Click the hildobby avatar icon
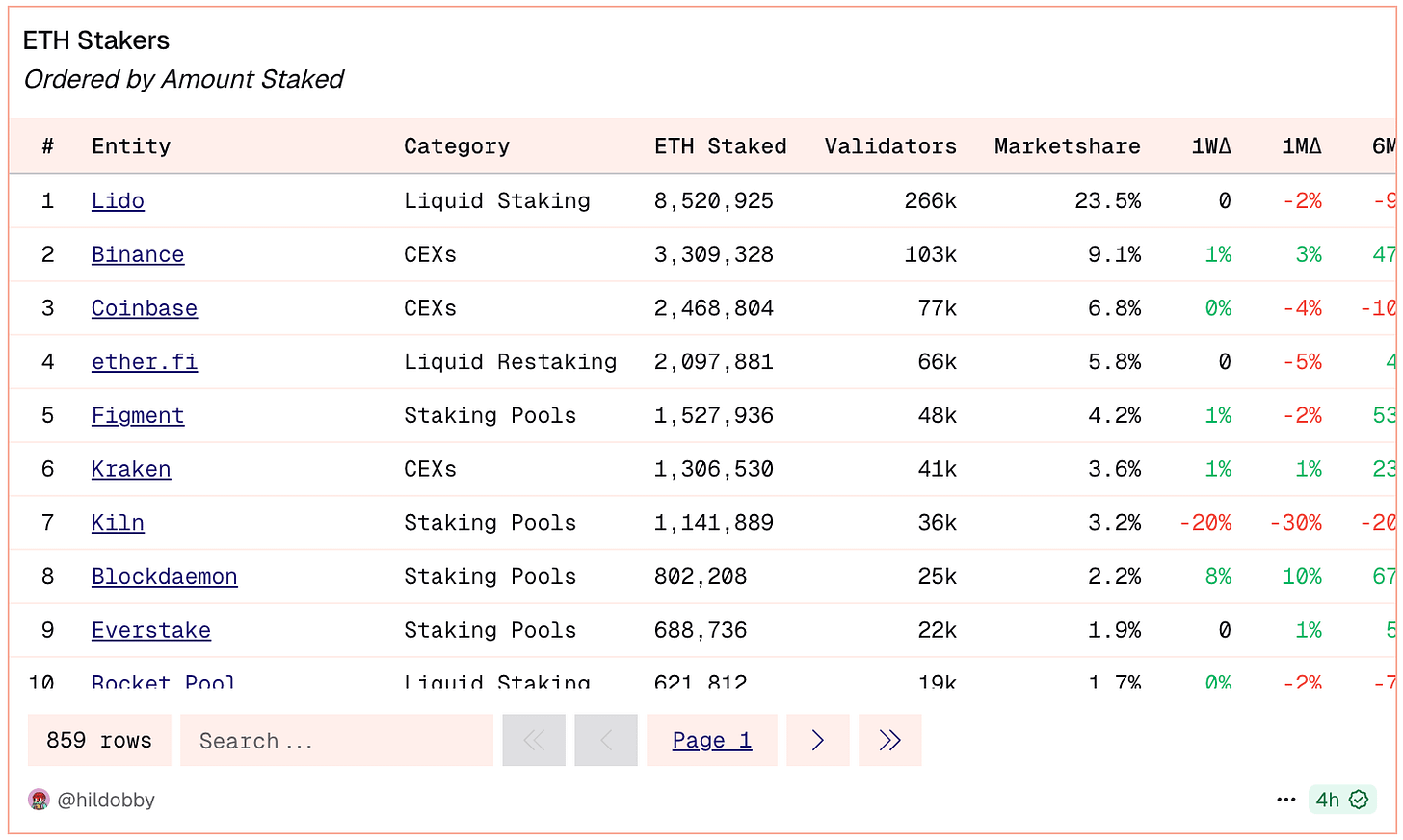The image size is (1403, 840). point(39,800)
